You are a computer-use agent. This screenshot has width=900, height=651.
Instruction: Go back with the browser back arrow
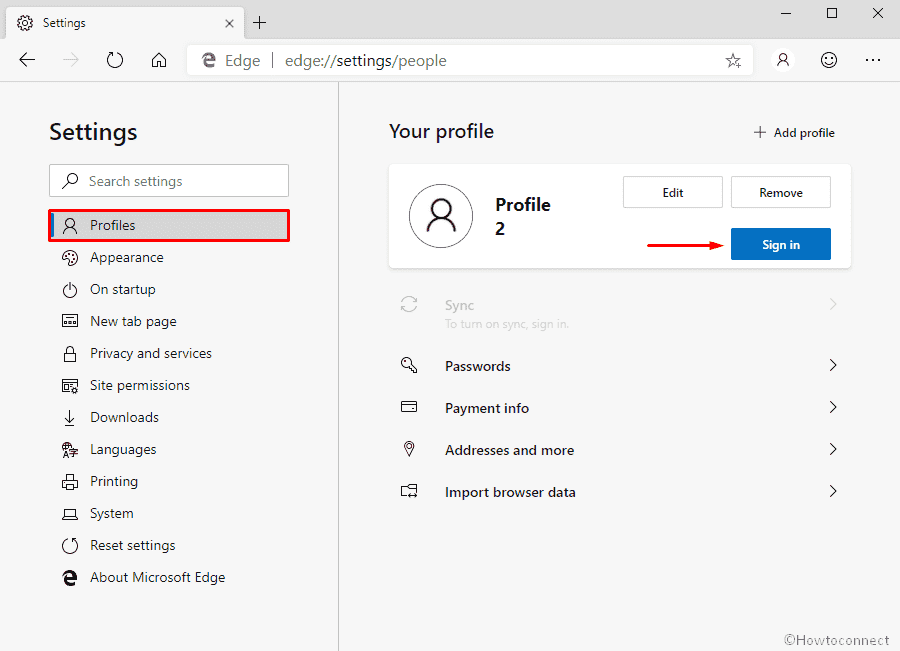coord(27,60)
